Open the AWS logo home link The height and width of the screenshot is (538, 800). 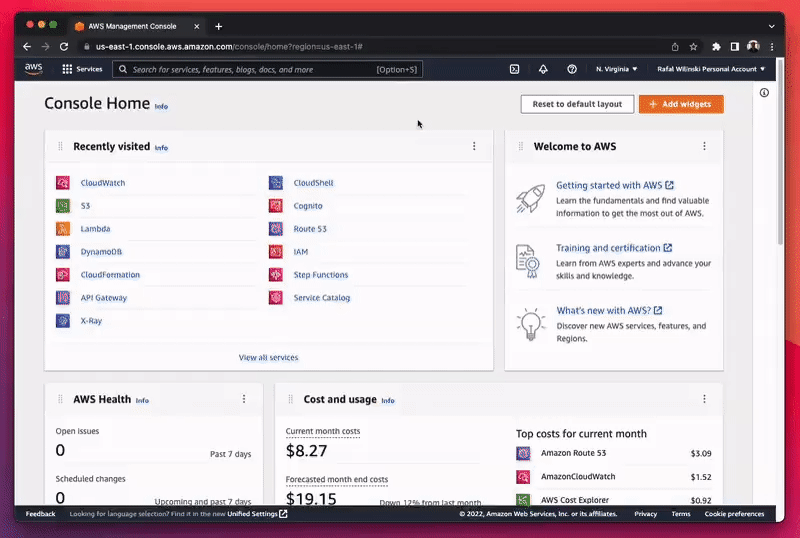tap(34, 69)
